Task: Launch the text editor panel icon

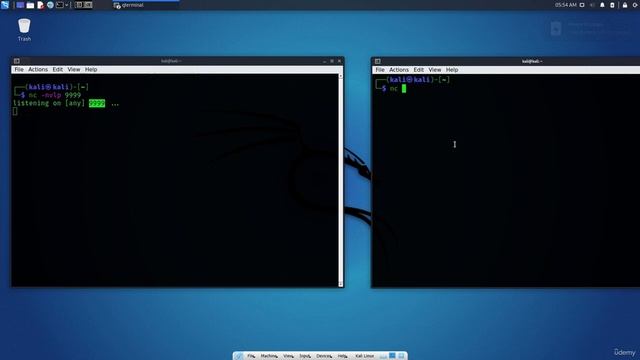Action: pyautogui.click(x=40, y=5)
